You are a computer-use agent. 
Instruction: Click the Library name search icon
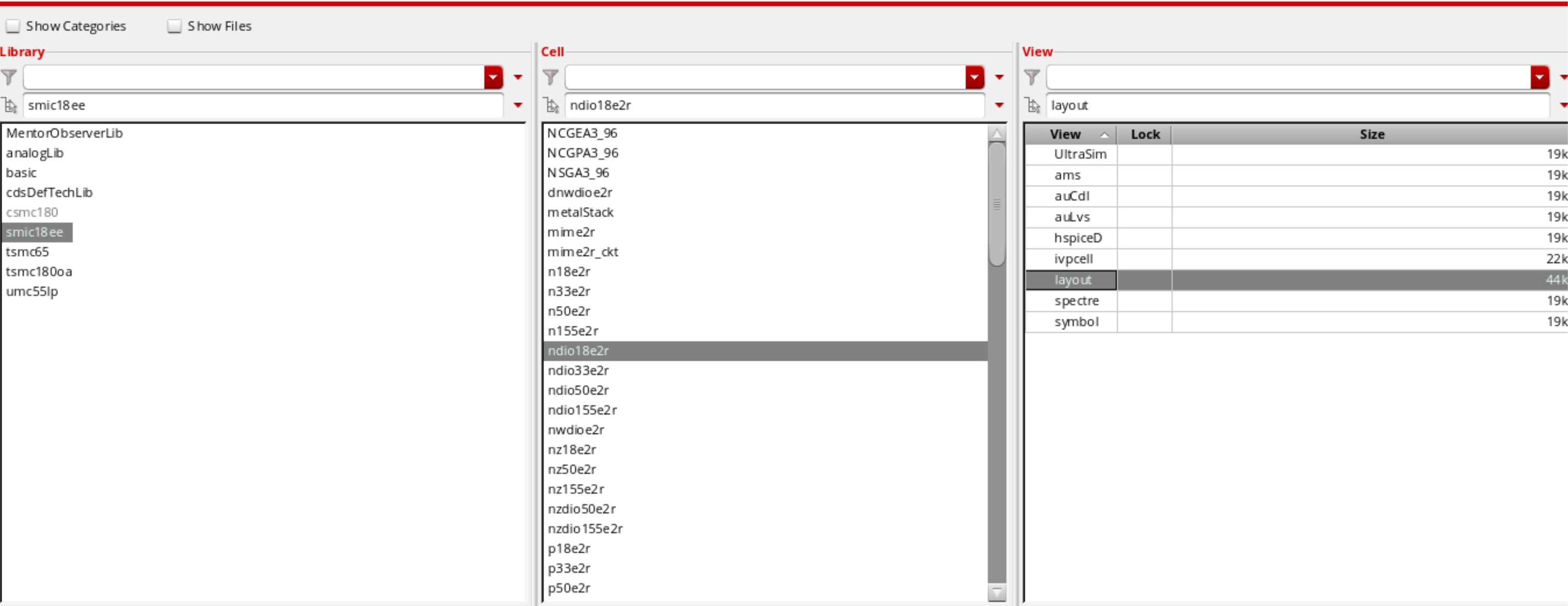[x=10, y=105]
